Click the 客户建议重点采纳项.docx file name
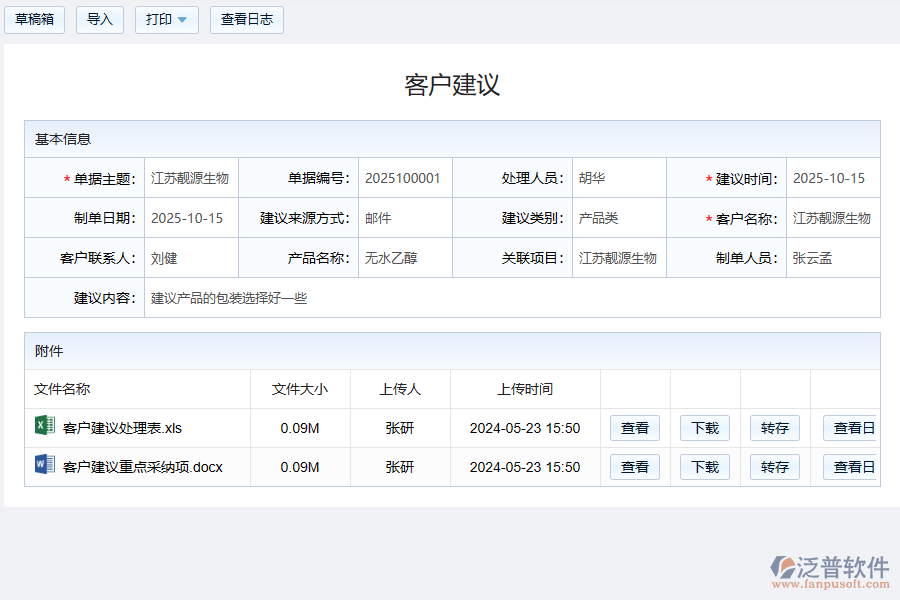The image size is (900, 600). coord(142,467)
